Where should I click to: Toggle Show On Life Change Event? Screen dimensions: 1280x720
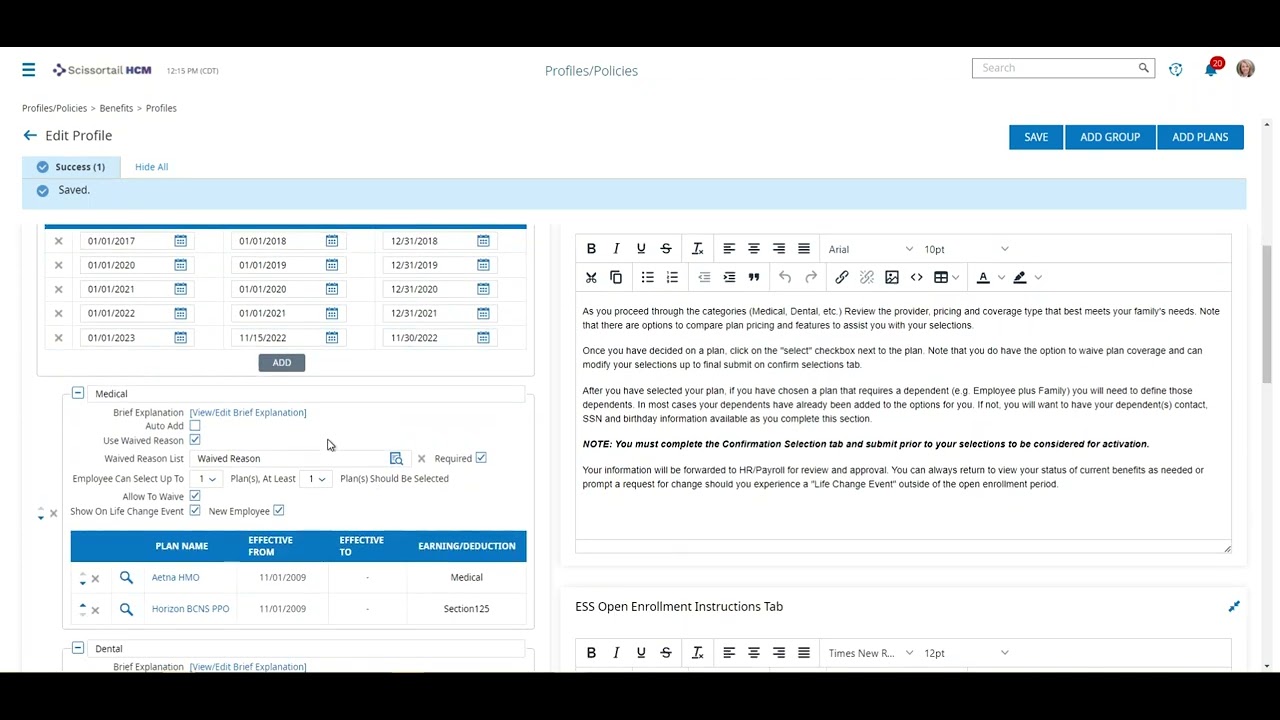coord(195,511)
